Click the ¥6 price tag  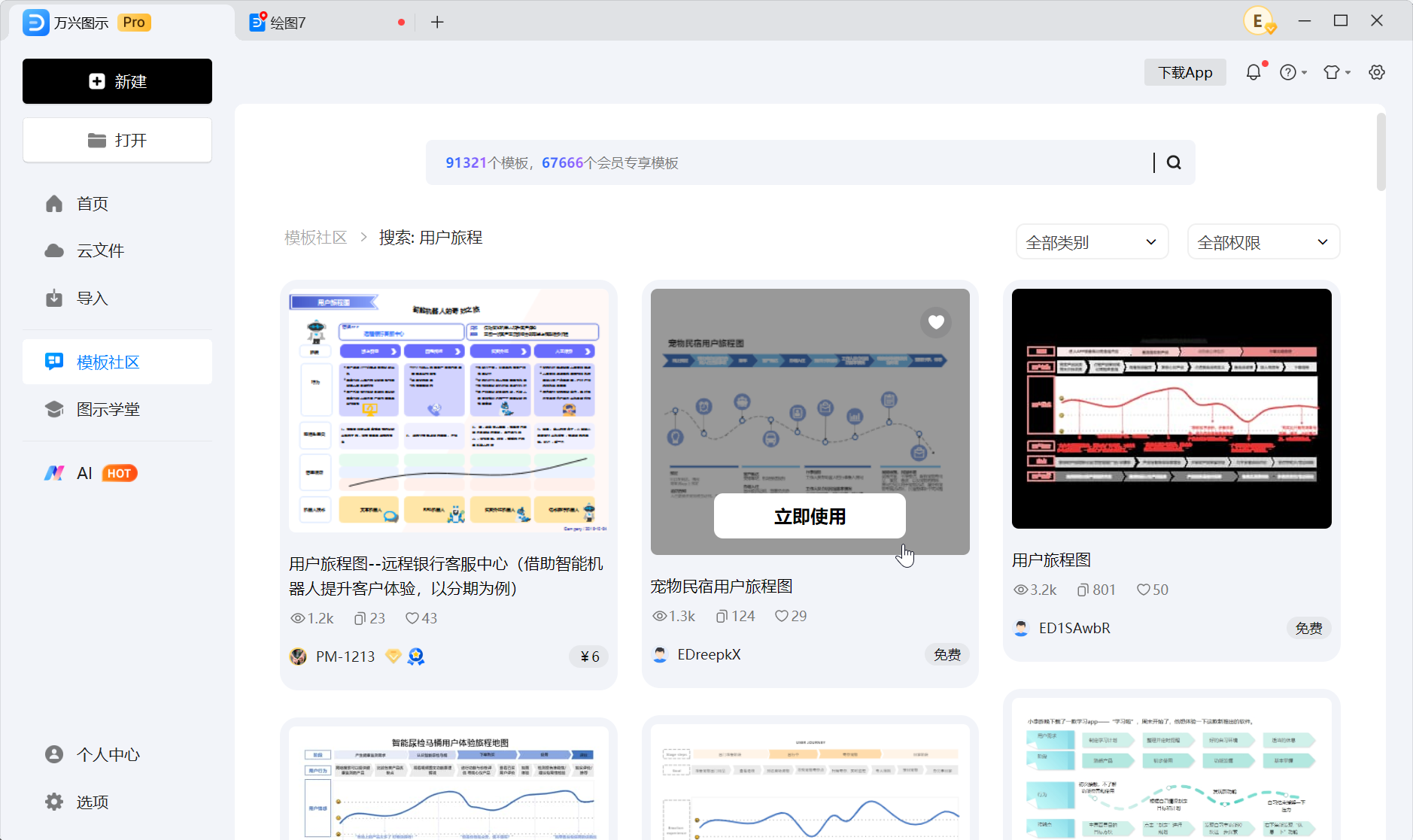590,657
